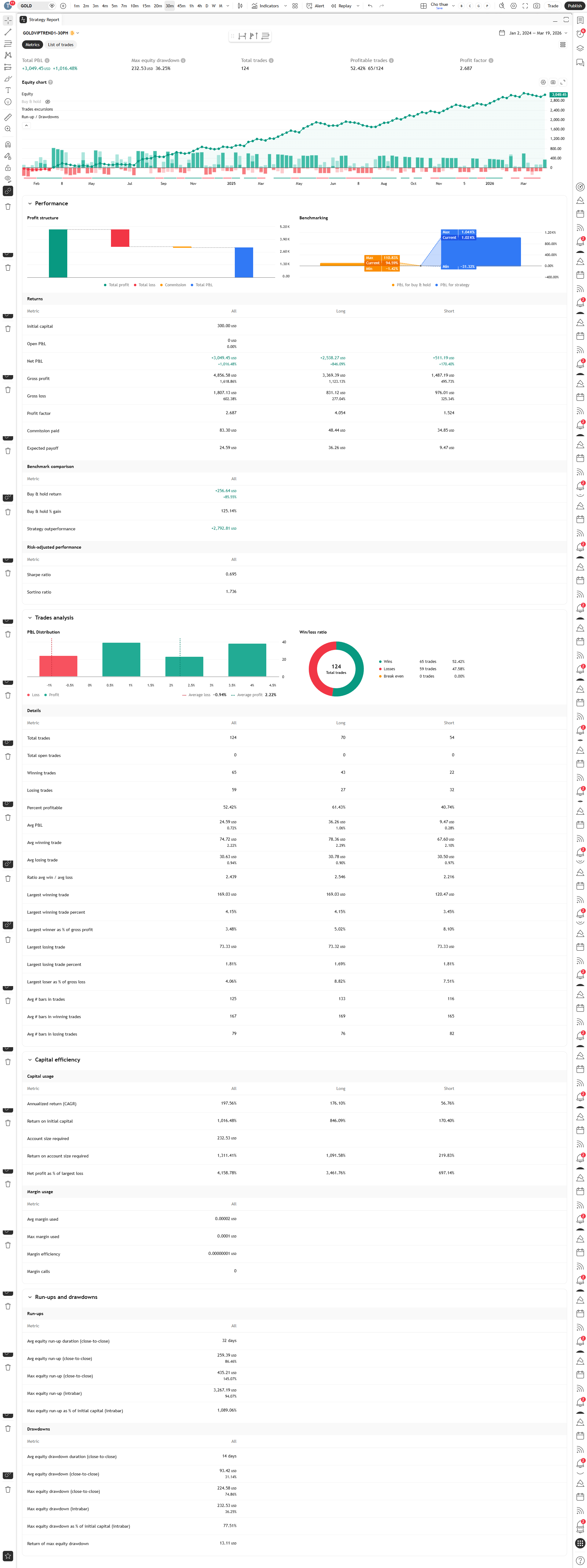Image resolution: width=587 pixels, height=1568 pixels.
Task: Open the object tree layers icon
Action: click(580, 48)
